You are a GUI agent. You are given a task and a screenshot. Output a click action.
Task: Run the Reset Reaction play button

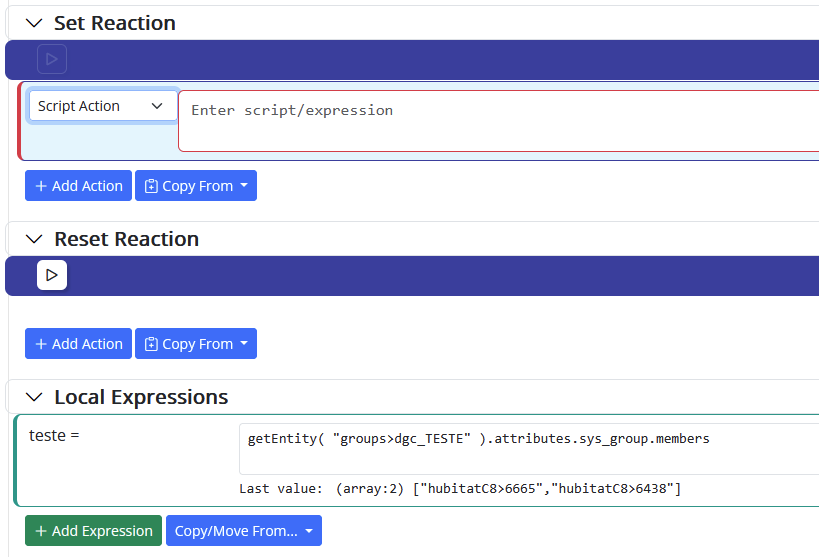(x=52, y=275)
